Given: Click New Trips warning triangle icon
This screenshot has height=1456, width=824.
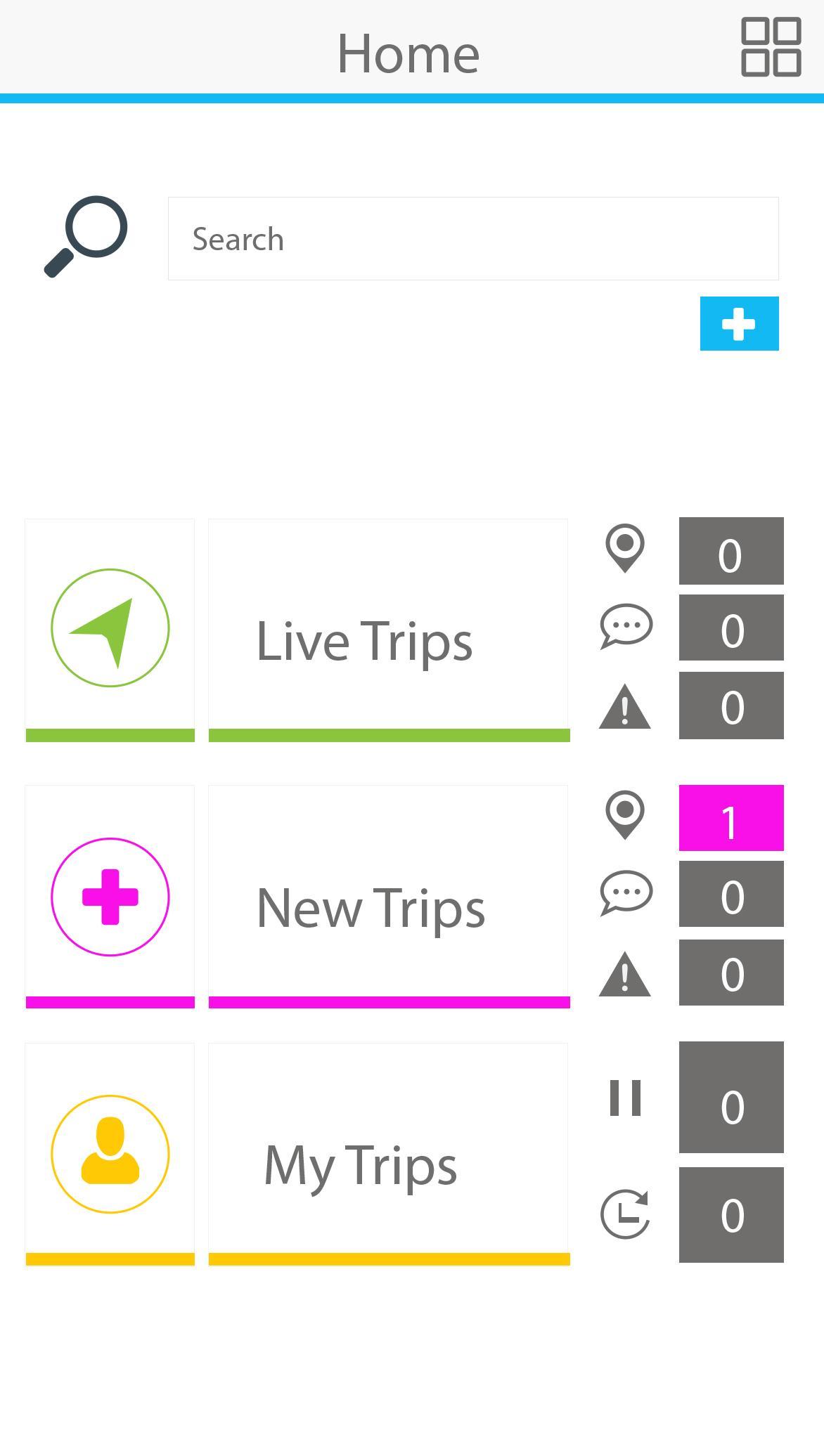Looking at the screenshot, I should click(x=624, y=974).
